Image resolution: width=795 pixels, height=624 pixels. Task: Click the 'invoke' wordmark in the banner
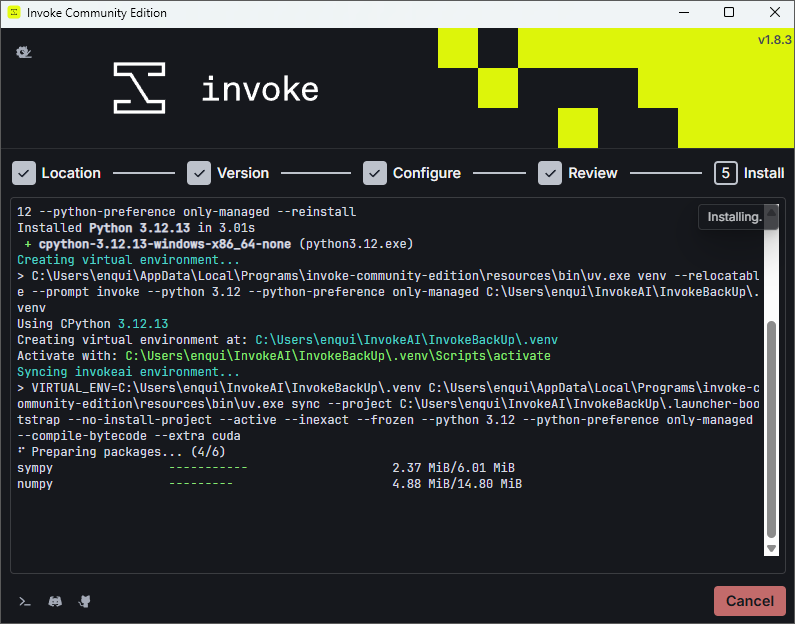tap(260, 88)
